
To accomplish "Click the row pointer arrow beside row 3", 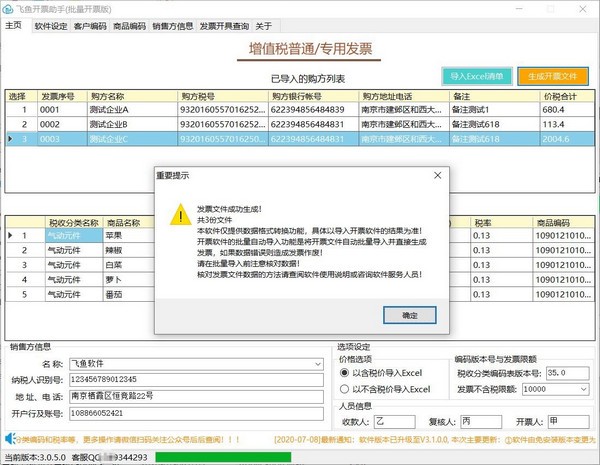I will 10,139.
